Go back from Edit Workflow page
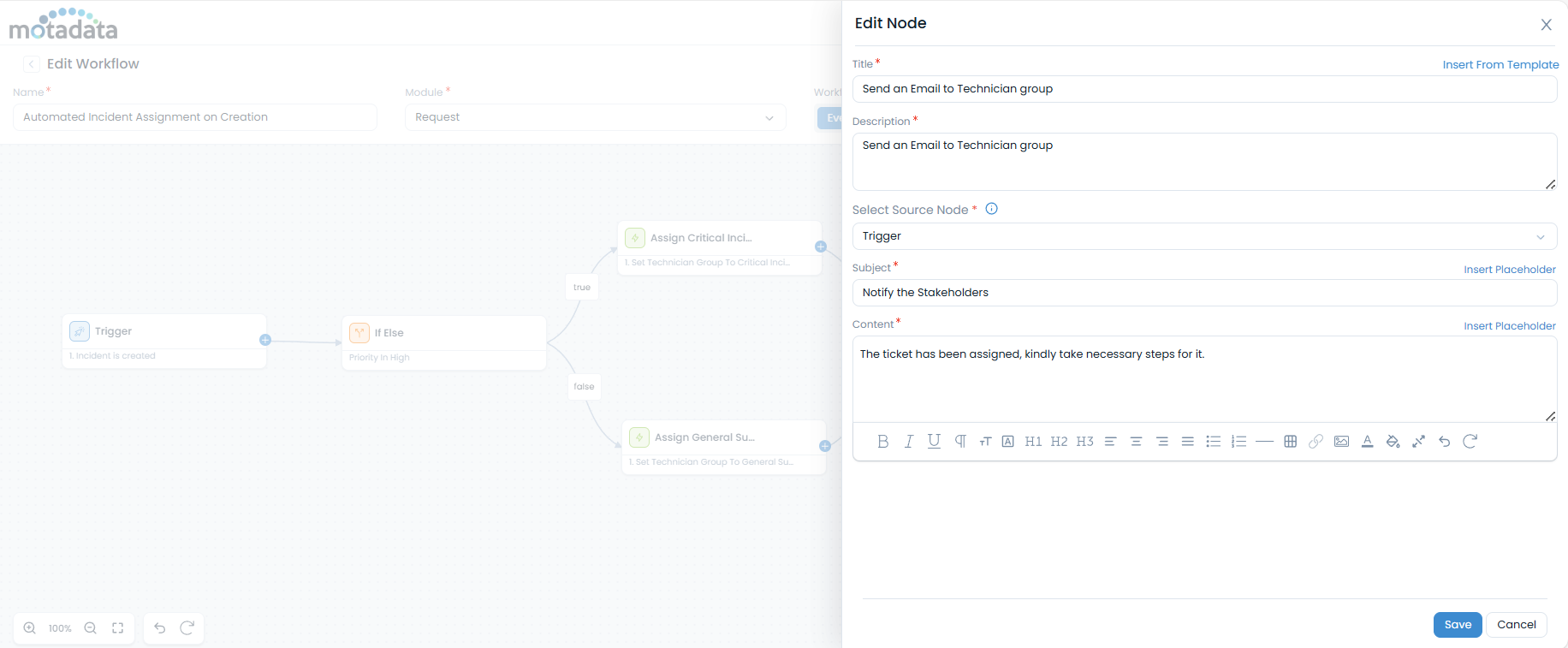The width and height of the screenshot is (1568, 648). (32, 64)
